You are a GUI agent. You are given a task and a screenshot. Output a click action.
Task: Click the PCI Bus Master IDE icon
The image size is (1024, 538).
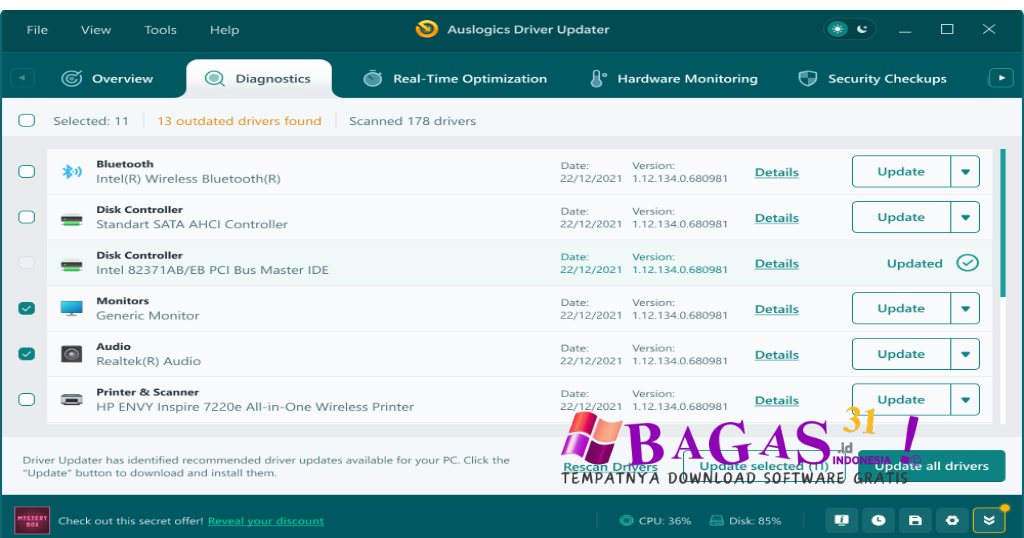[71, 266]
